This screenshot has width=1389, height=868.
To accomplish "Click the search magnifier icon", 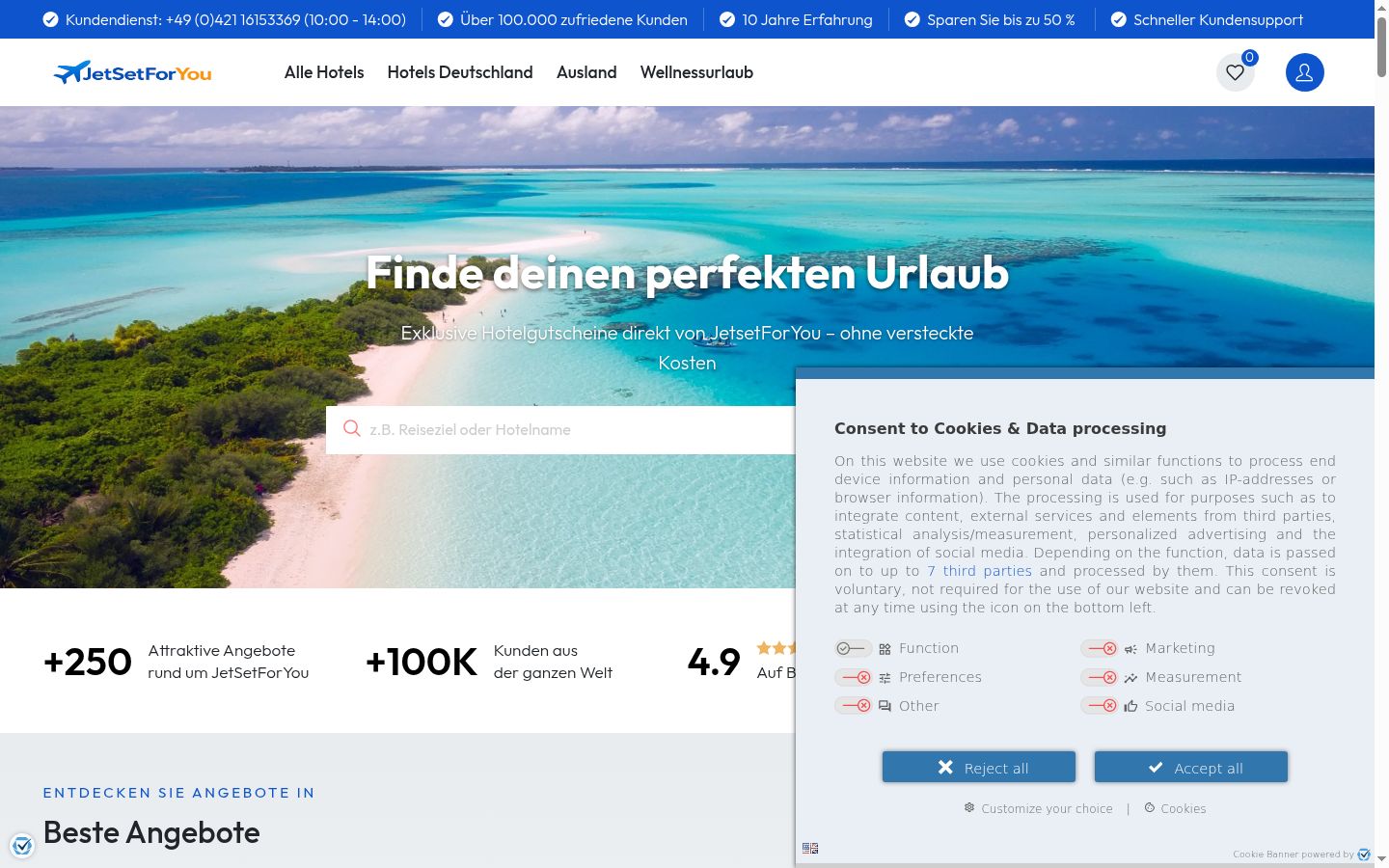I will (352, 429).
